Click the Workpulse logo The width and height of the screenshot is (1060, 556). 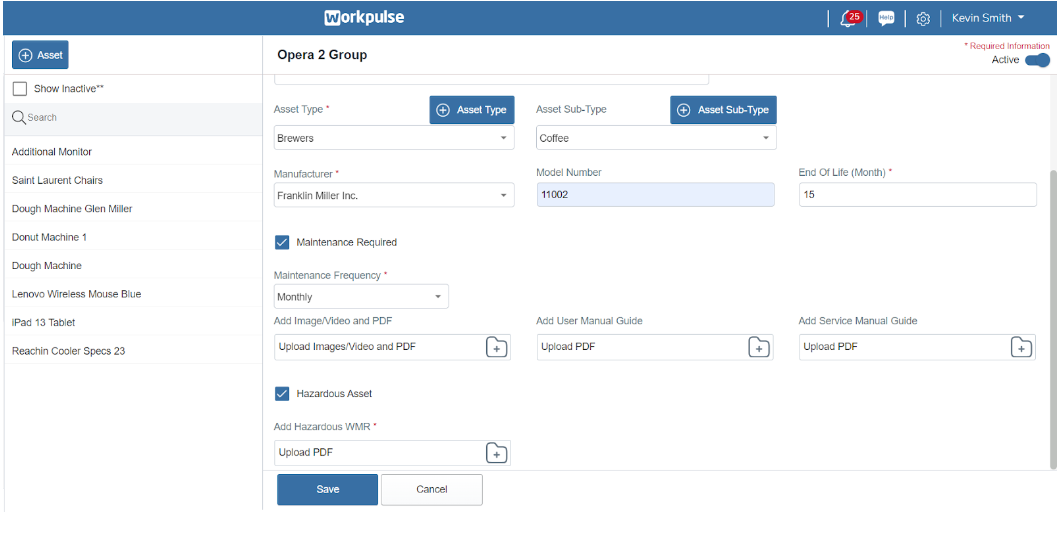(364, 18)
